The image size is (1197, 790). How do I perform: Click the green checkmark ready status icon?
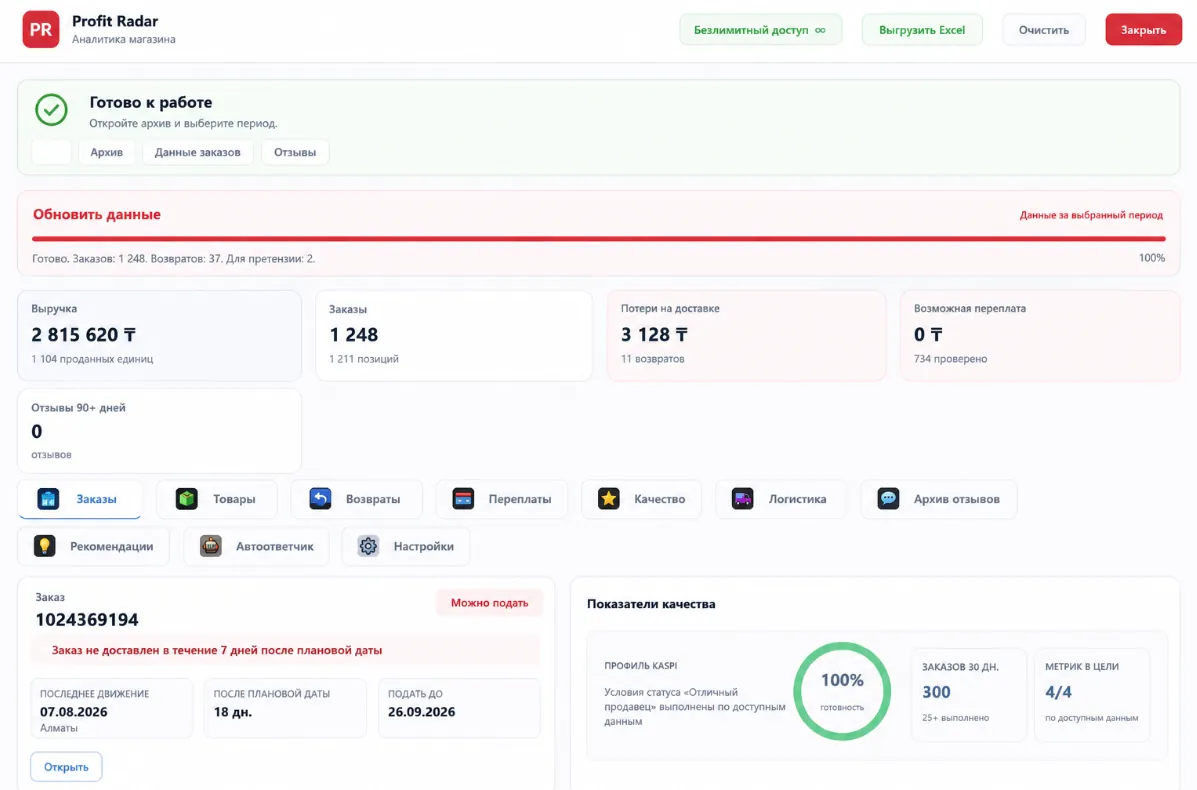51,110
